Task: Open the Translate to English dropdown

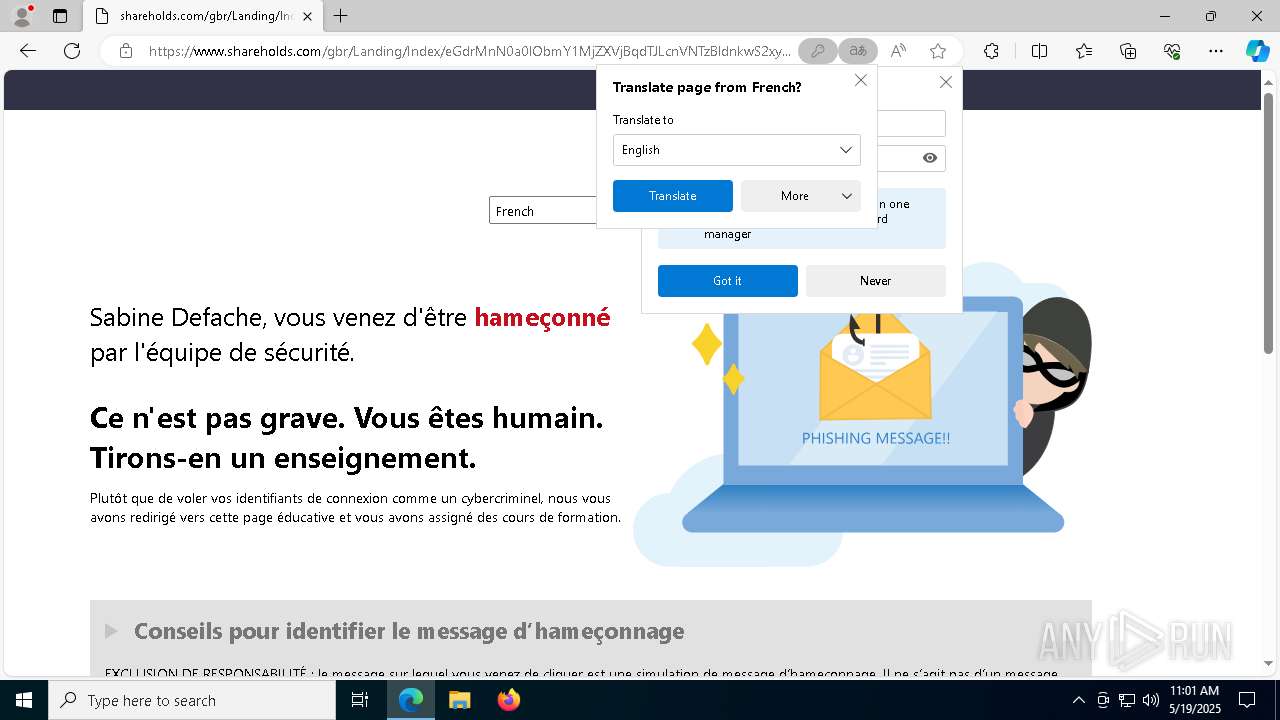Action: 736,150
